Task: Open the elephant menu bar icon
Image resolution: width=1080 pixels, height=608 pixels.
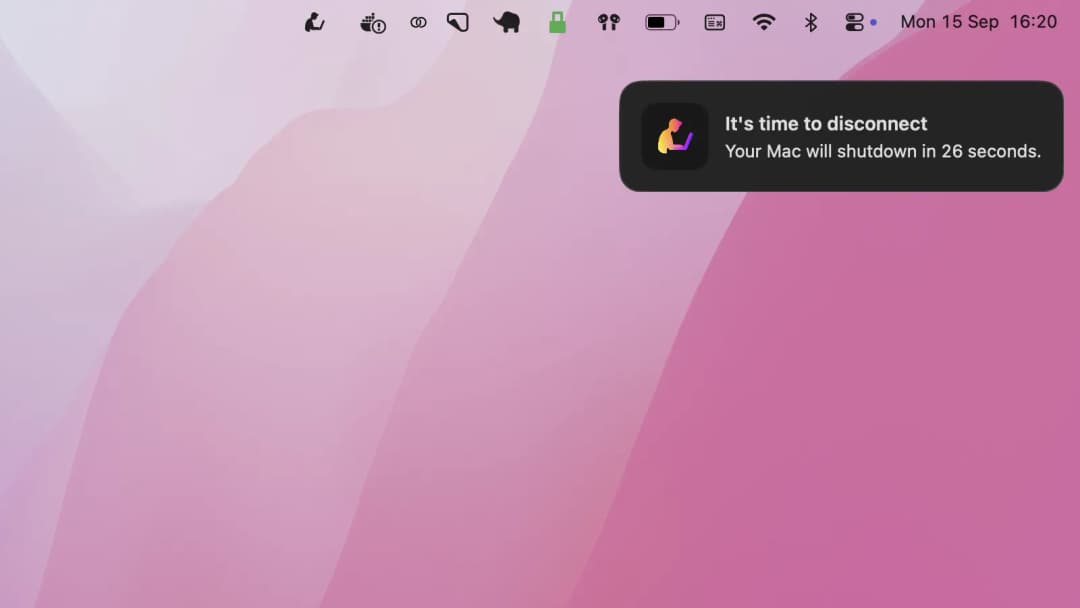Action: tap(507, 22)
